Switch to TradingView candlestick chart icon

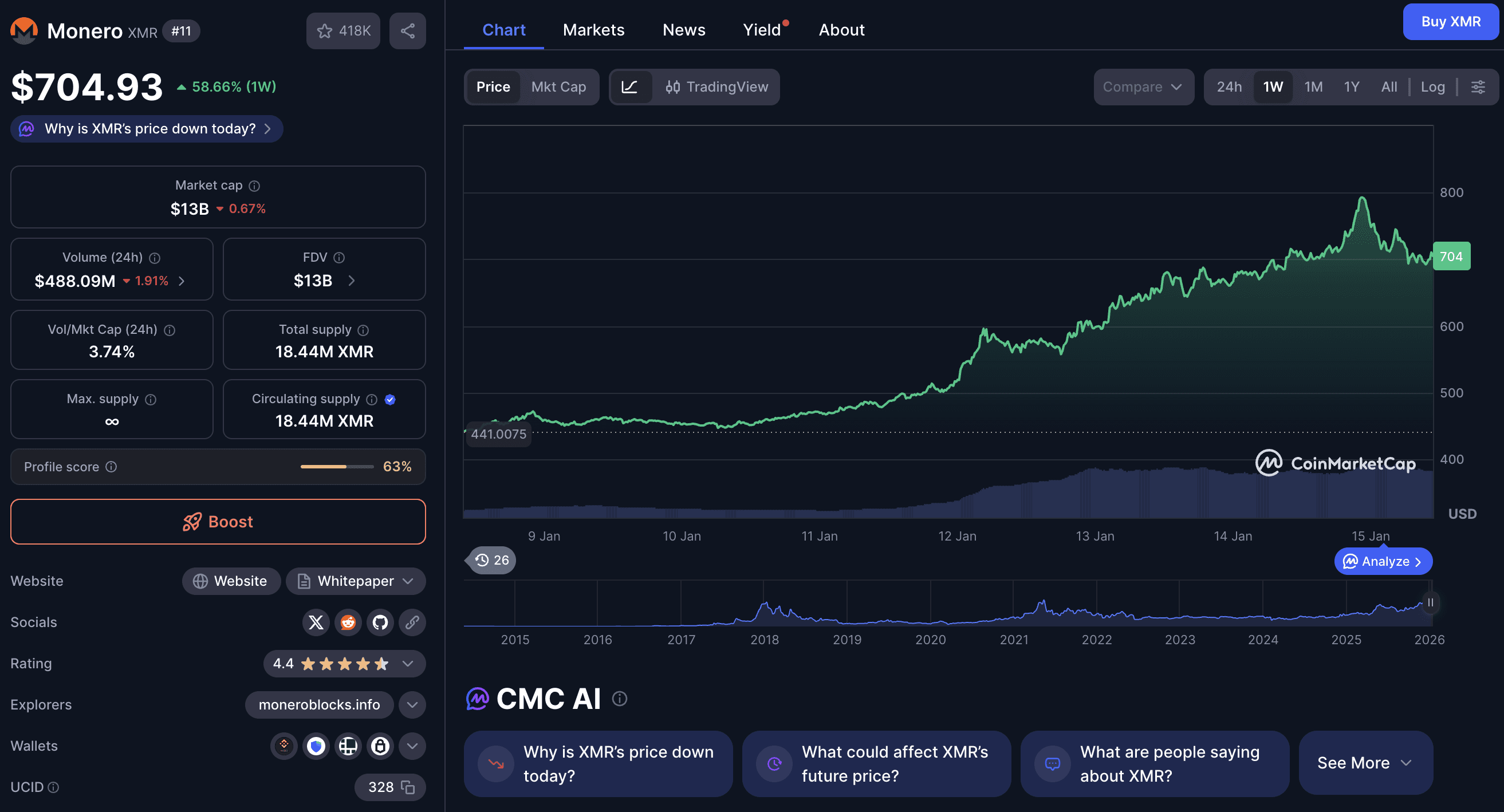672,86
